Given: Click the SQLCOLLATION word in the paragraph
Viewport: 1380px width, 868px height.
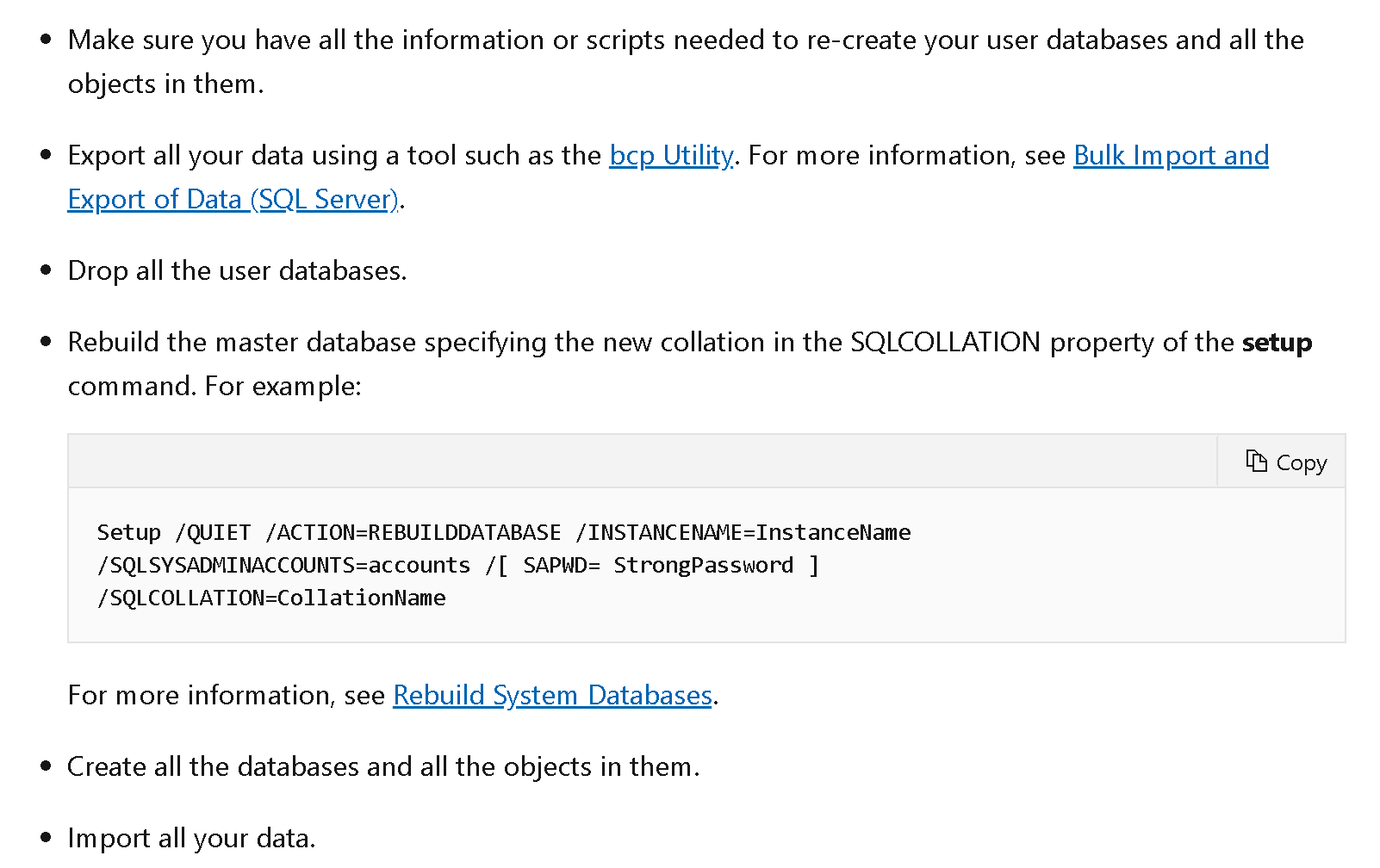Looking at the screenshot, I should pos(945,343).
